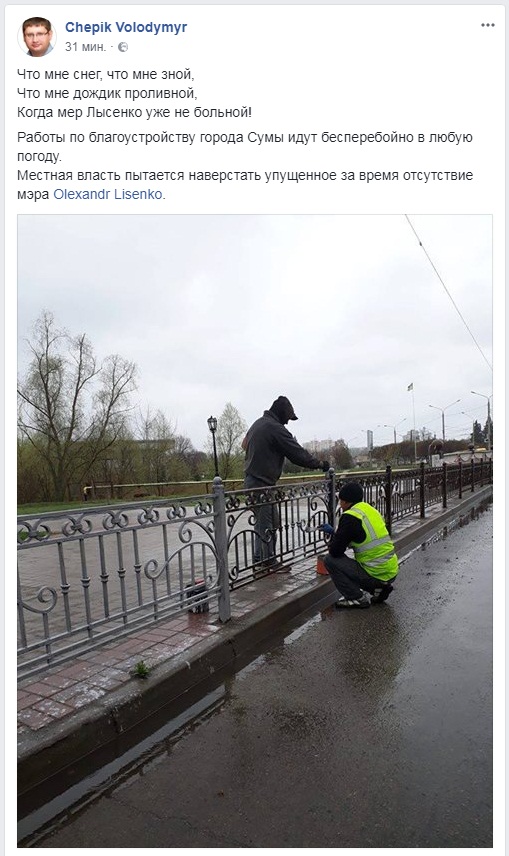Open the post via '31 мин.' timestamp
The image size is (509, 856).
click(x=85, y=47)
